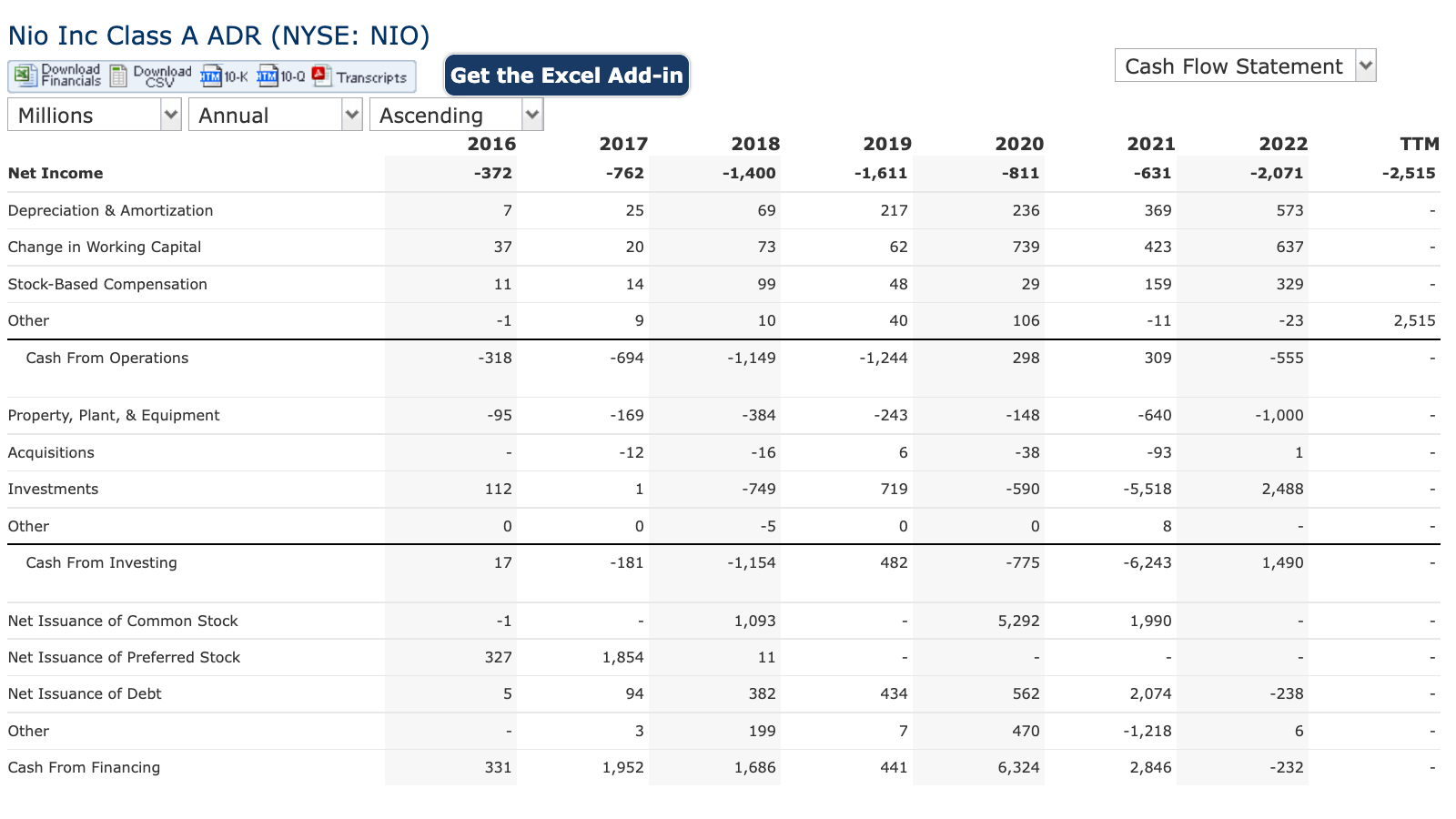Click 2018 common stock issuance 1,093
This screenshot has width=1456, height=819.
[754, 621]
